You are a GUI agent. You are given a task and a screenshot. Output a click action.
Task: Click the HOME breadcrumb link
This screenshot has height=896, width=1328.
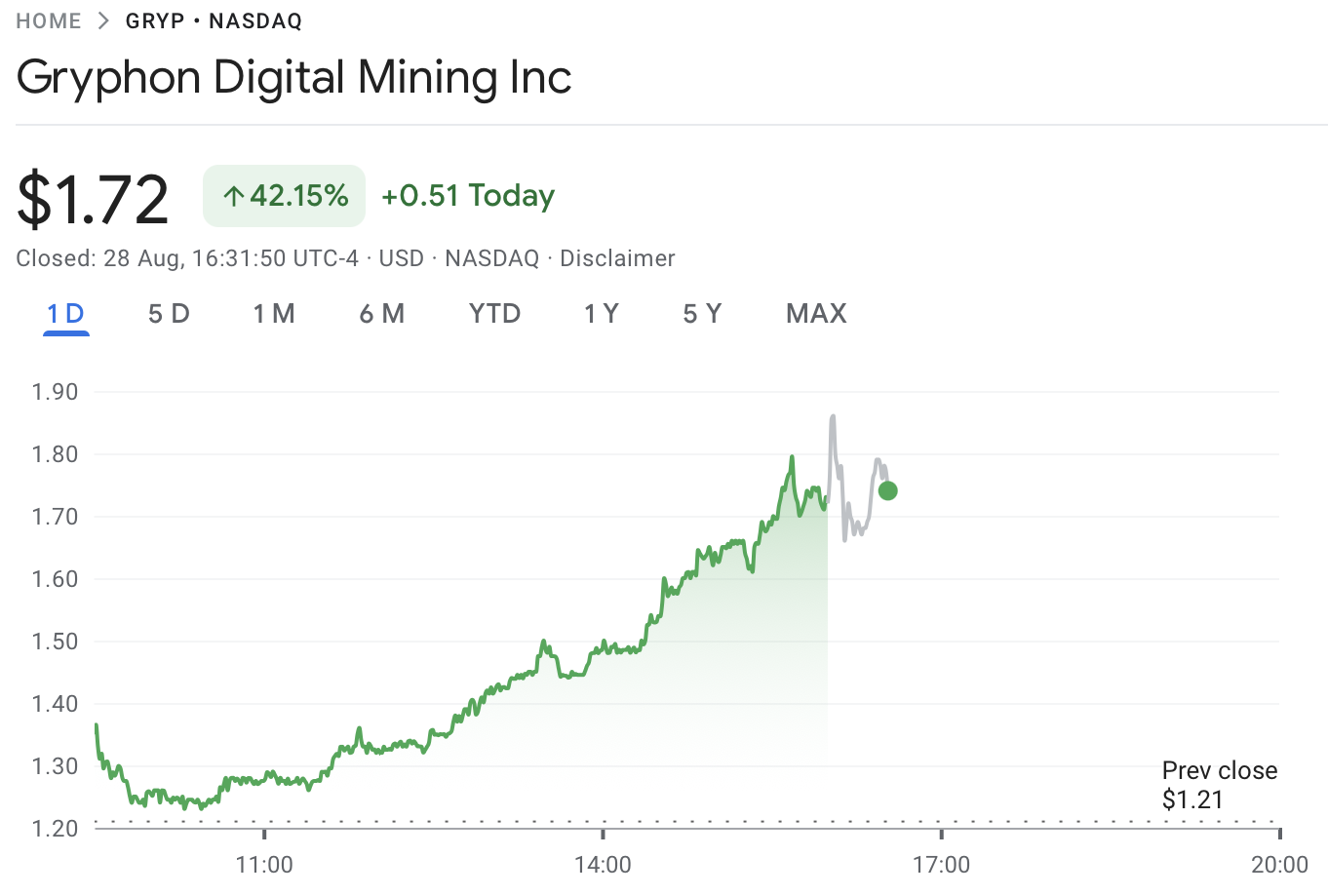(x=48, y=20)
